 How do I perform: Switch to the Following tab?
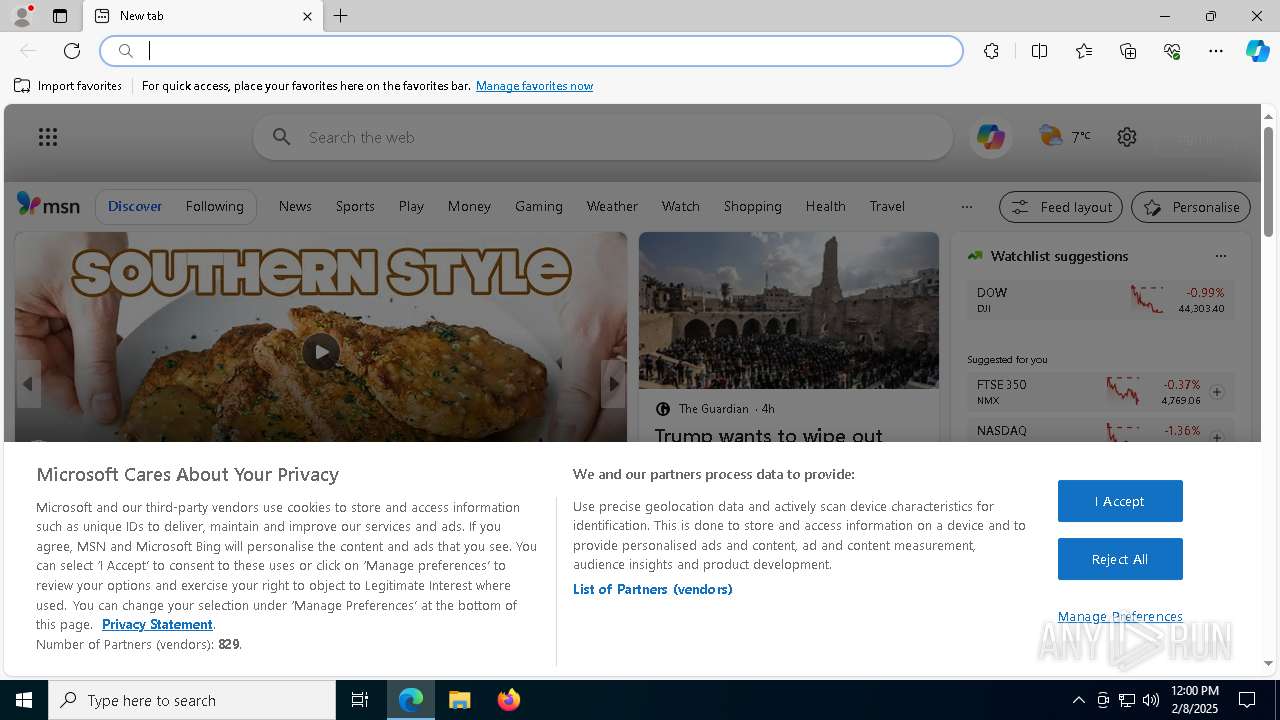click(214, 206)
